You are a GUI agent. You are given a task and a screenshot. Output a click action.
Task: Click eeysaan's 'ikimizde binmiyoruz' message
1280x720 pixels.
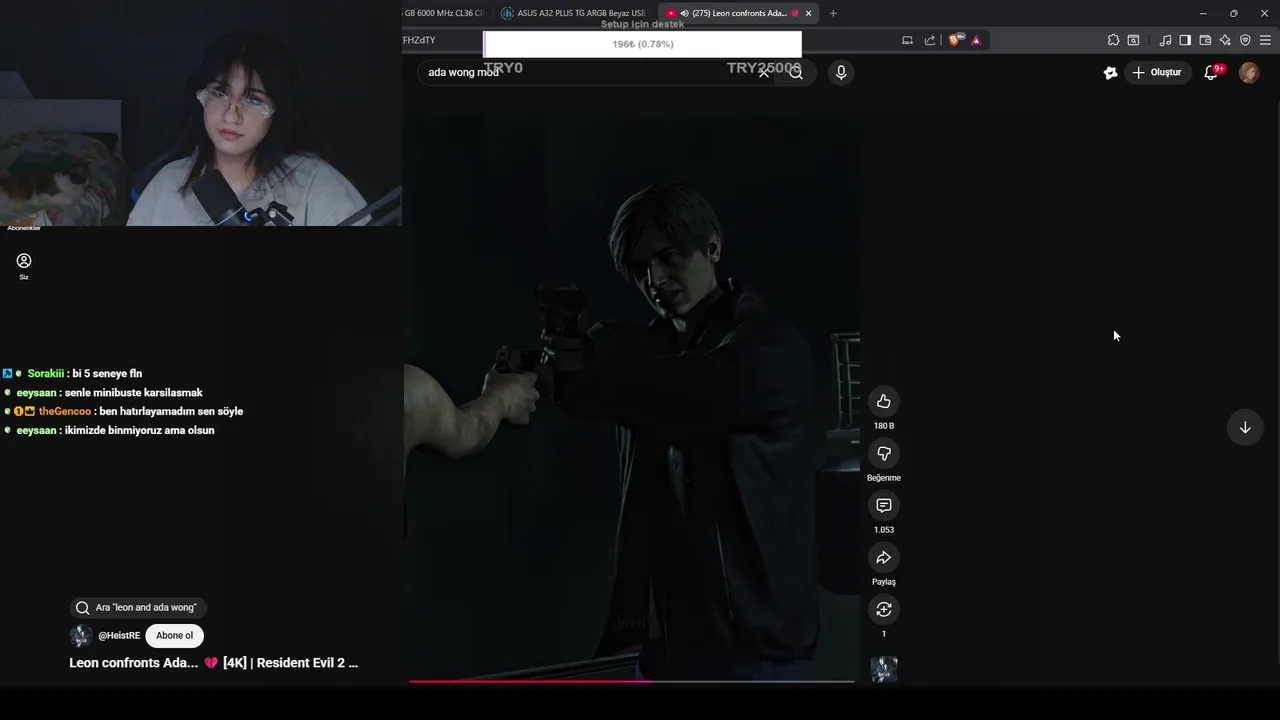point(139,430)
